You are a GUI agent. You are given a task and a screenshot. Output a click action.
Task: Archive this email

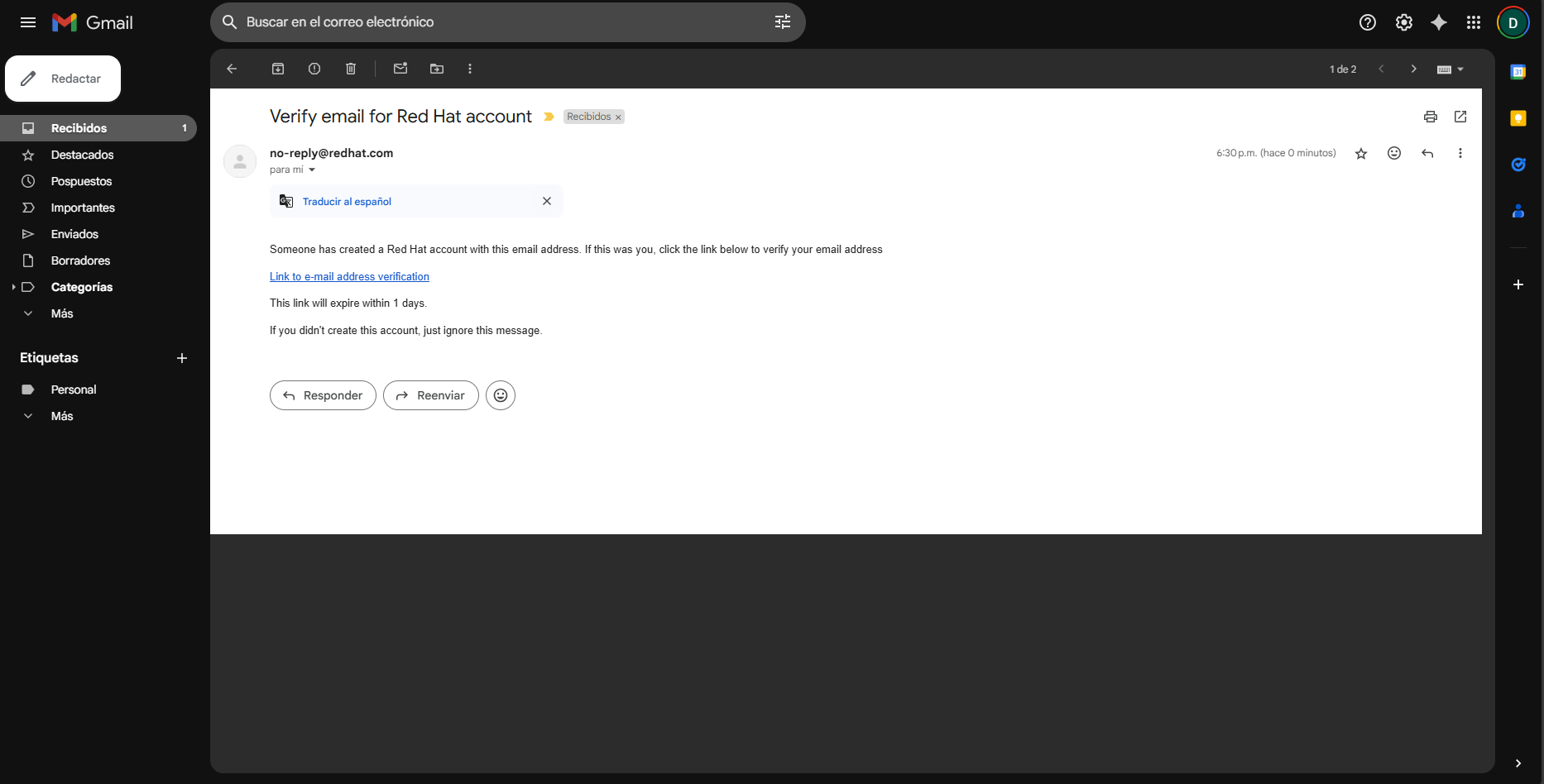point(278,69)
